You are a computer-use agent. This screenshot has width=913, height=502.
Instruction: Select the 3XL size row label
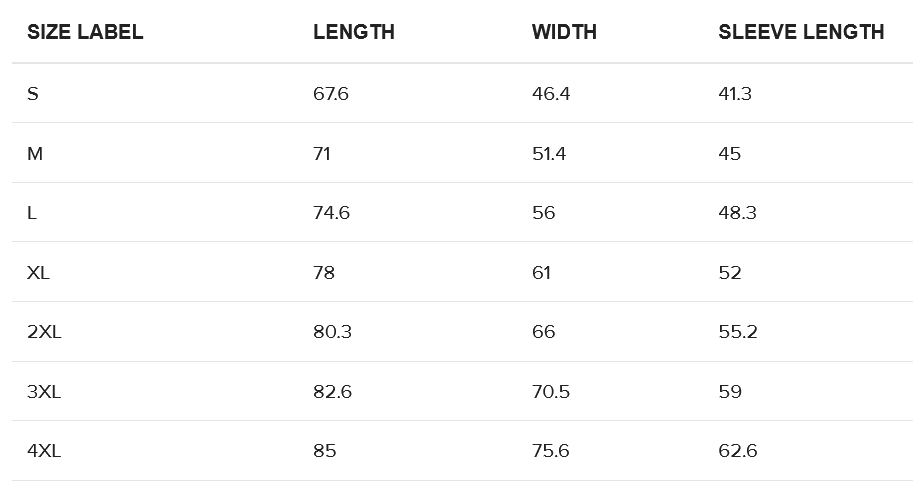44,392
